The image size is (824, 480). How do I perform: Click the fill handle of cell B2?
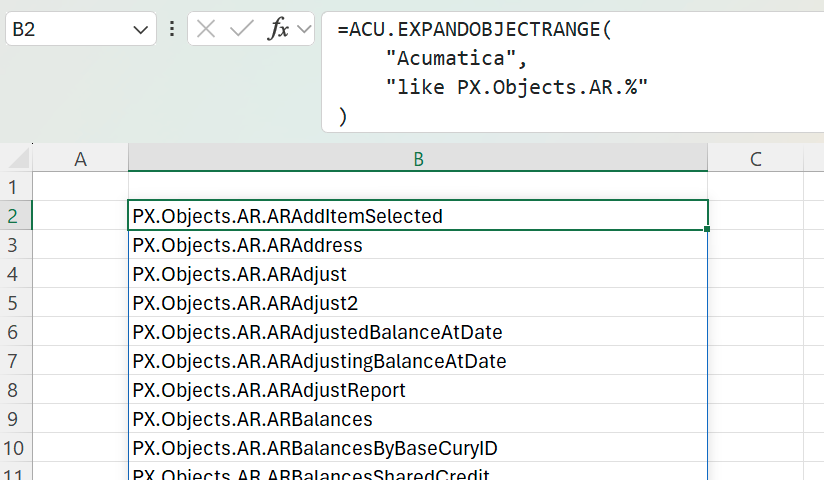(x=707, y=229)
